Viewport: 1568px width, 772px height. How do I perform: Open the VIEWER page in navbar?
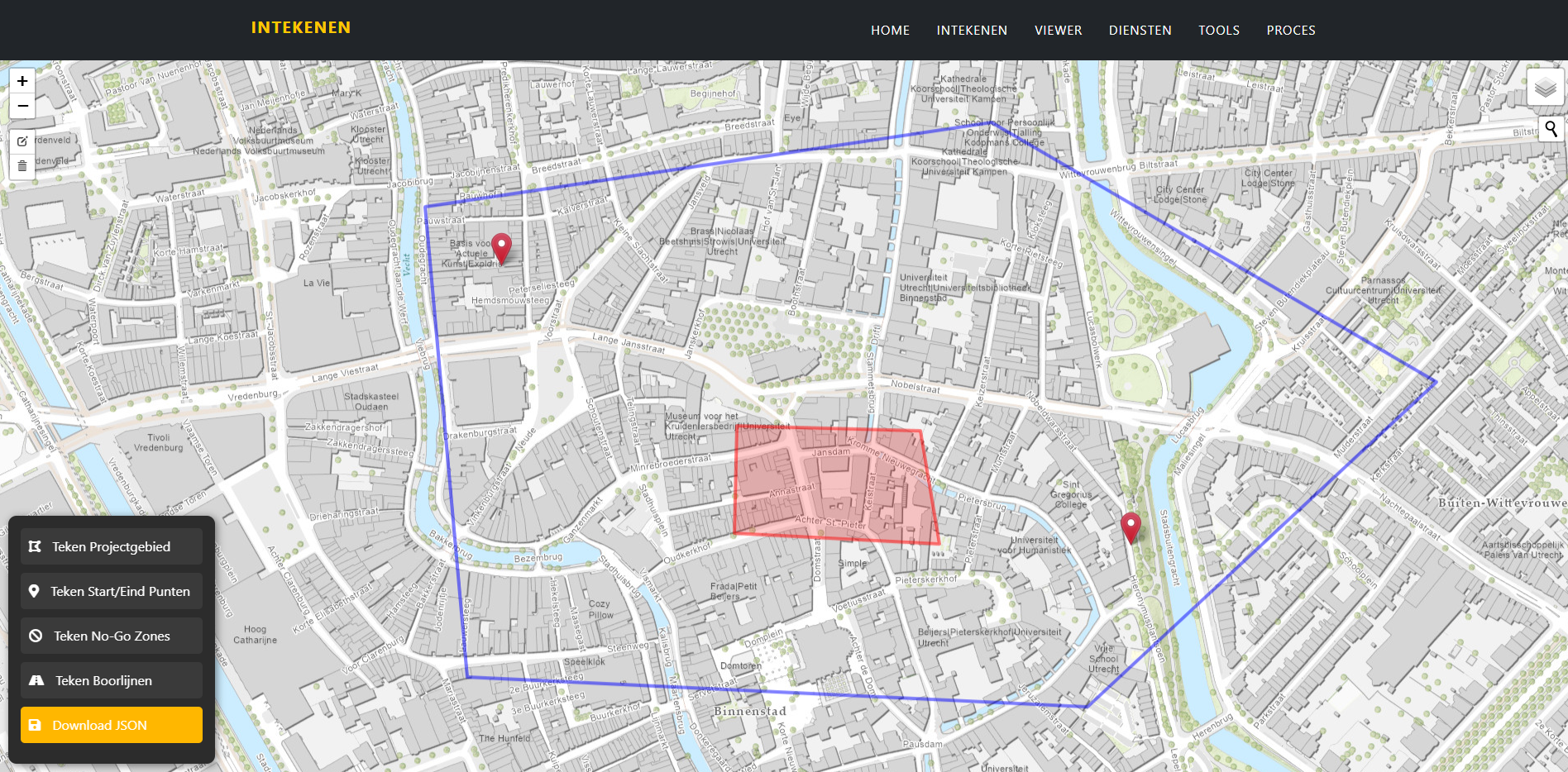(x=1058, y=31)
